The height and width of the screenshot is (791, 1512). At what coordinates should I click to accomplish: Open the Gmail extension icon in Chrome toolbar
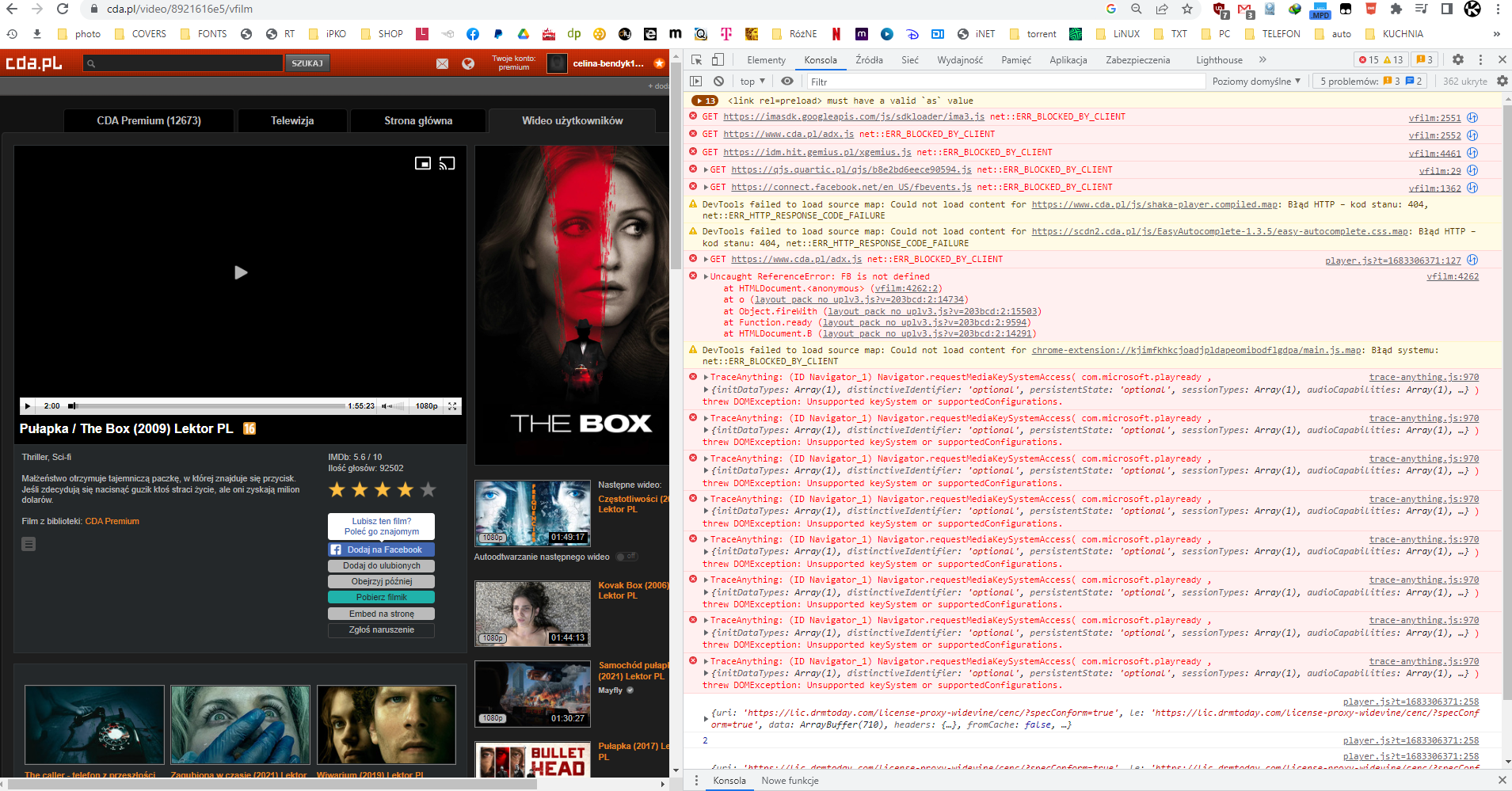pos(1245,10)
